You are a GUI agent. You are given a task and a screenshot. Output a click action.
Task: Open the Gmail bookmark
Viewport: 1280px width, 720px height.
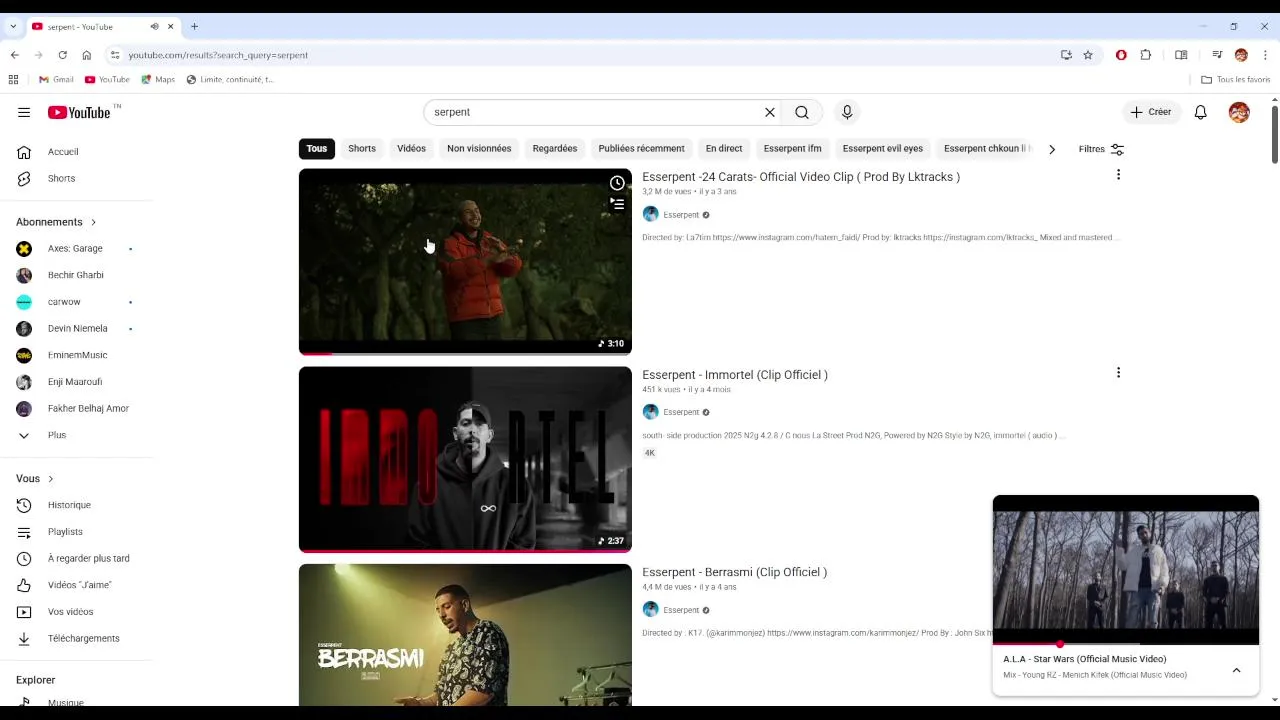pyautogui.click(x=56, y=80)
